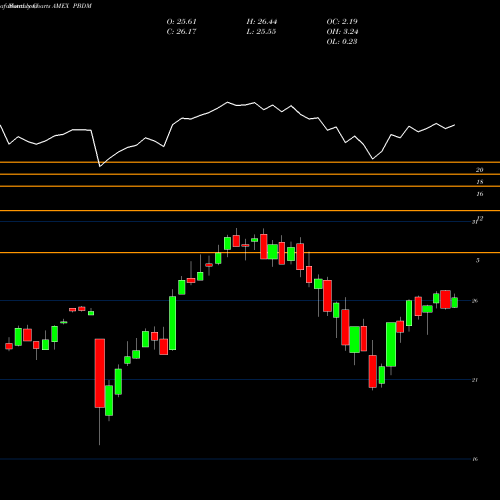Click the close price value C: 26.17
Viewport: 500px width, 500px height.
coord(181,32)
